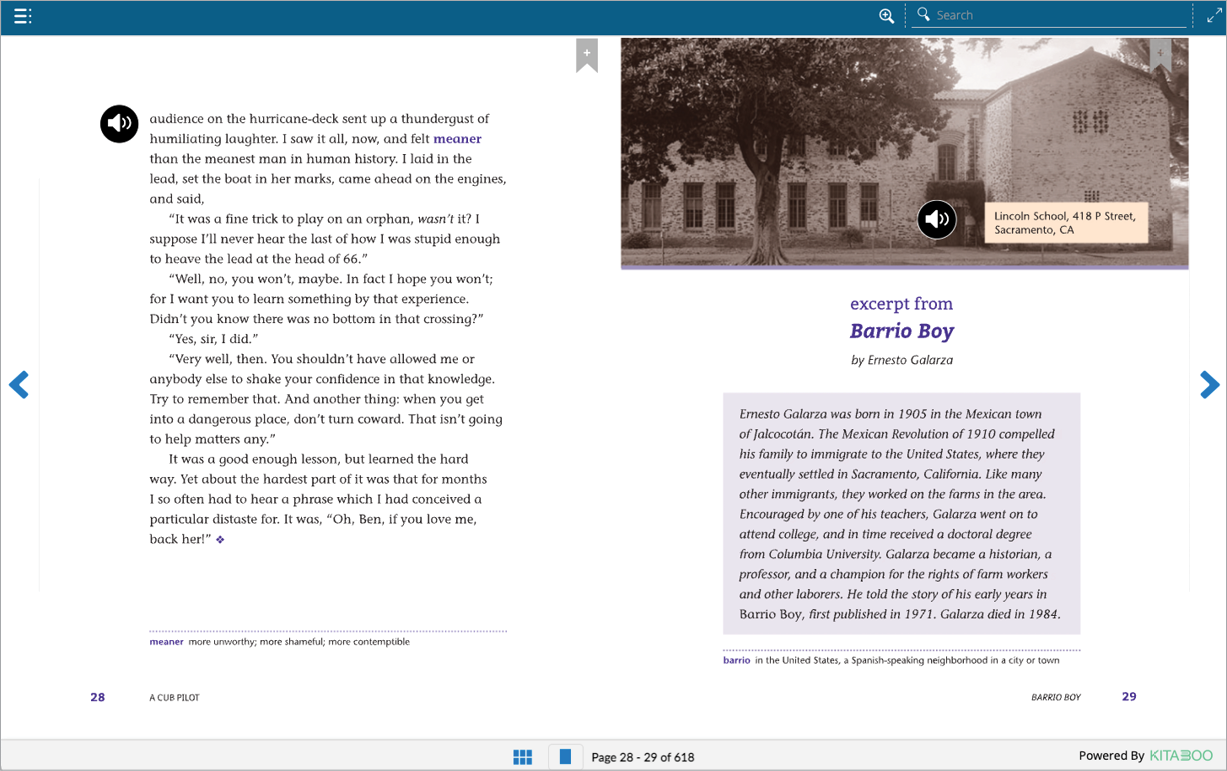The height and width of the screenshot is (771, 1227).
Task: Click the 'meaner' footnote definition on page 28
Action: click(x=279, y=642)
